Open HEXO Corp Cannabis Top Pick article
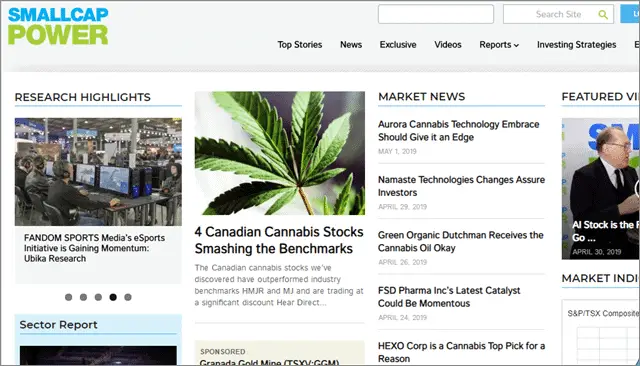640x366 pixels. tap(461, 352)
